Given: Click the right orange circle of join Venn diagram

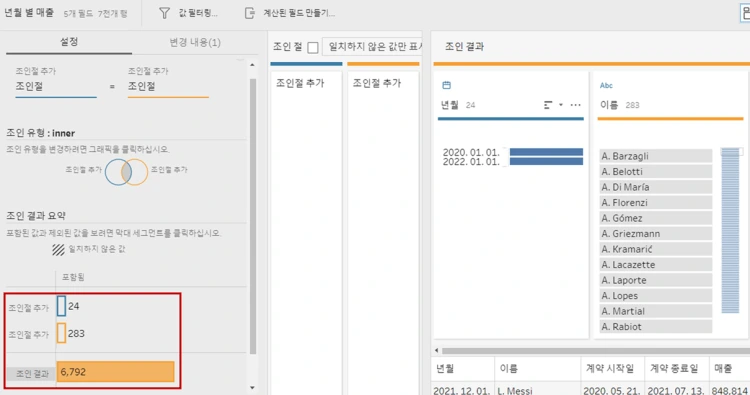Looking at the screenshot, I should pos(139,172).
